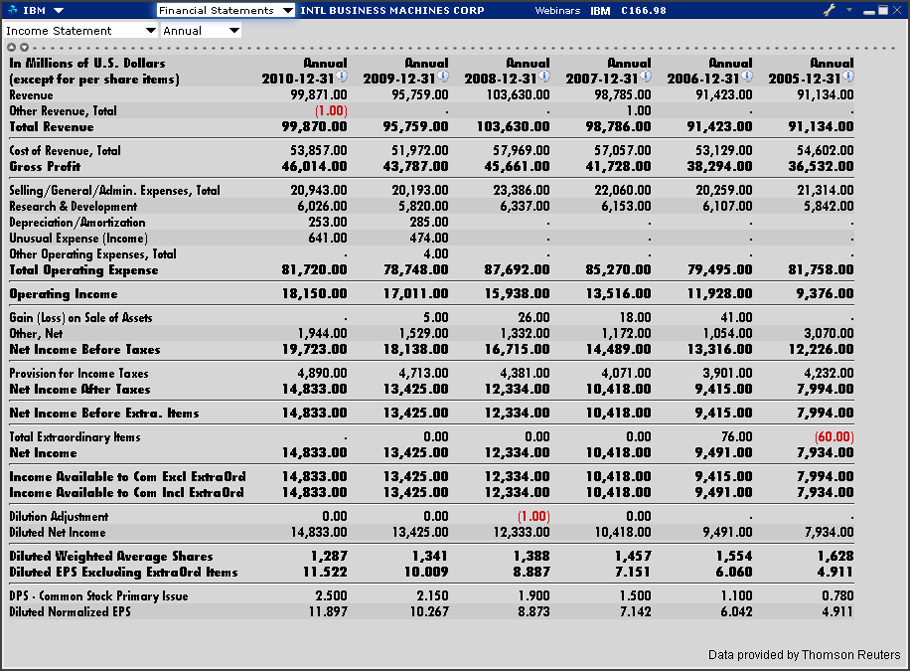Open the Webinars link

click(x=557, y=10)
